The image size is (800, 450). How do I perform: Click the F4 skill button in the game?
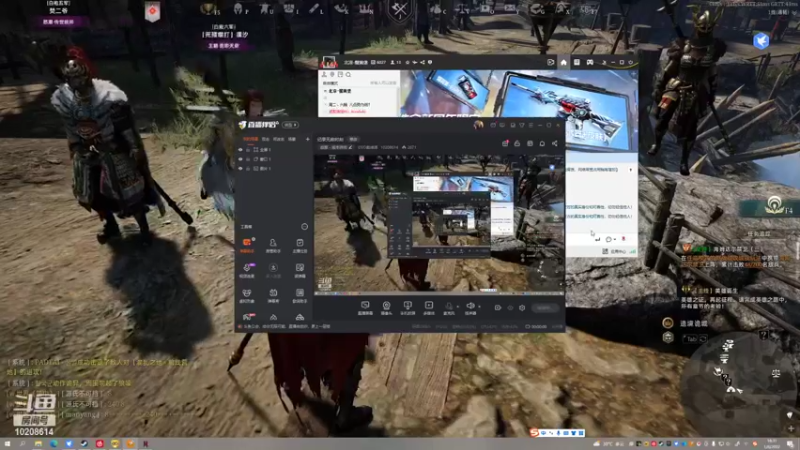(775, 205)
